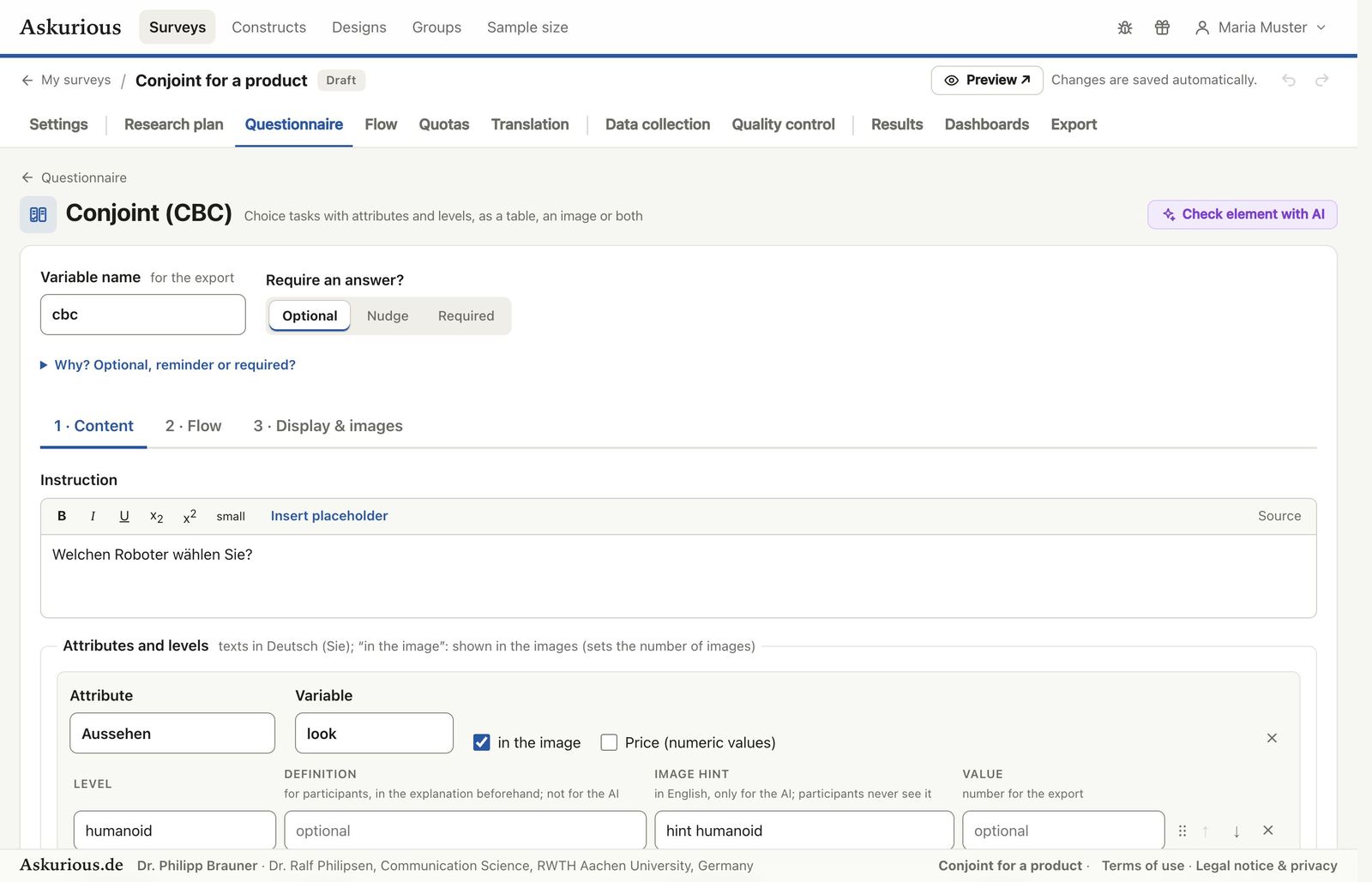The image size is (1372, 882).
Task: Apply bold formatting in instruction editor
Action: (x=62, y=516)
